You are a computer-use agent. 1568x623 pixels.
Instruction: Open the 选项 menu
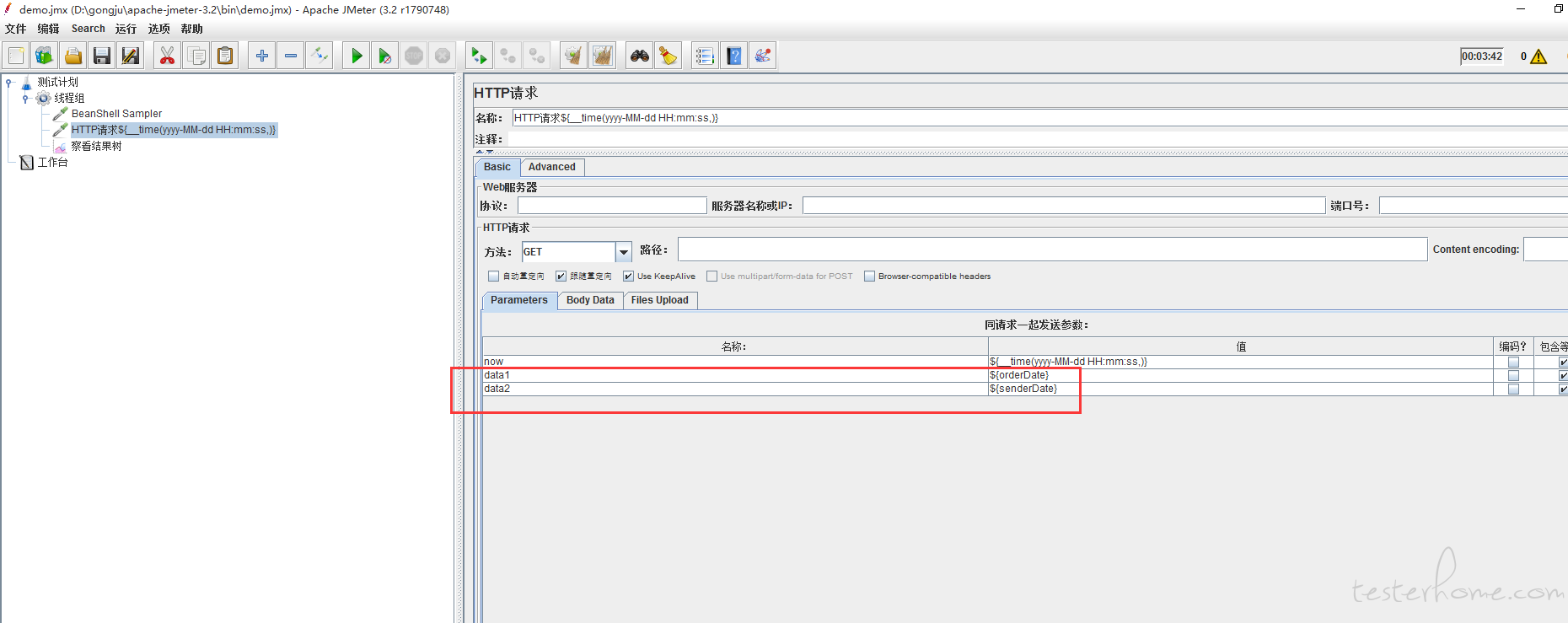point(158,29)
